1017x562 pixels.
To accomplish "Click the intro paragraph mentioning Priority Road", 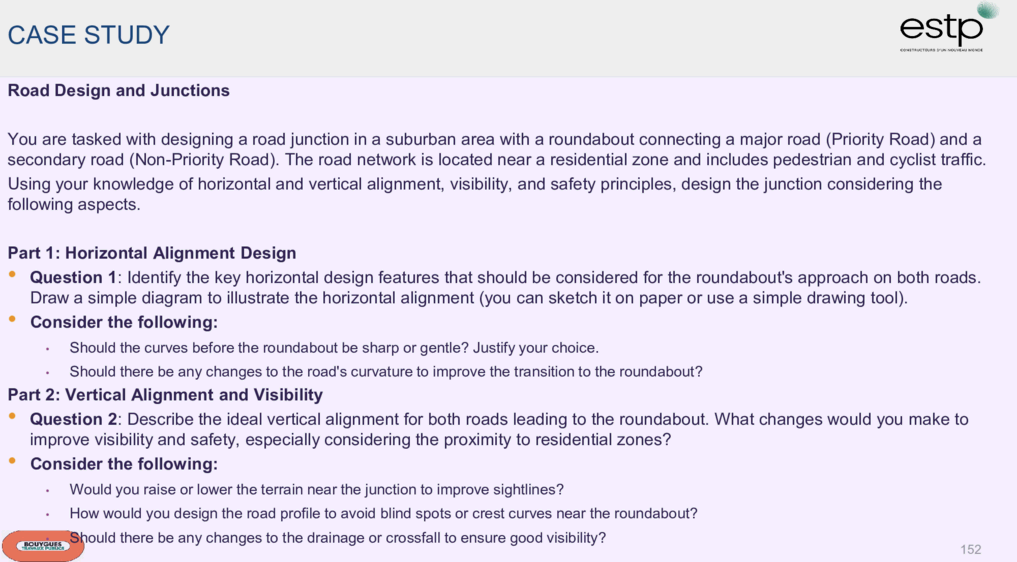I will (497, 149).
